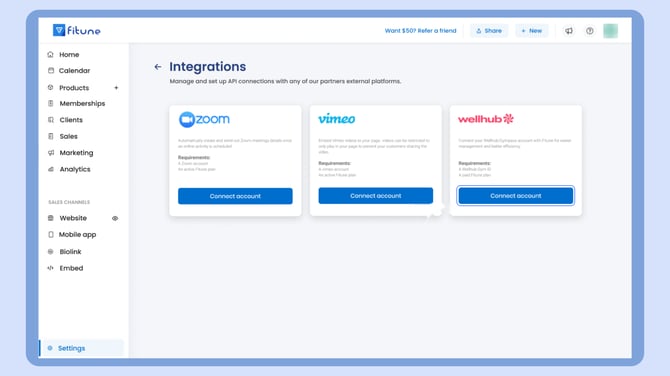Click the Sales icon in sidebar
The width and height of the screenshot is (670, 376).
tap(51, 136)
